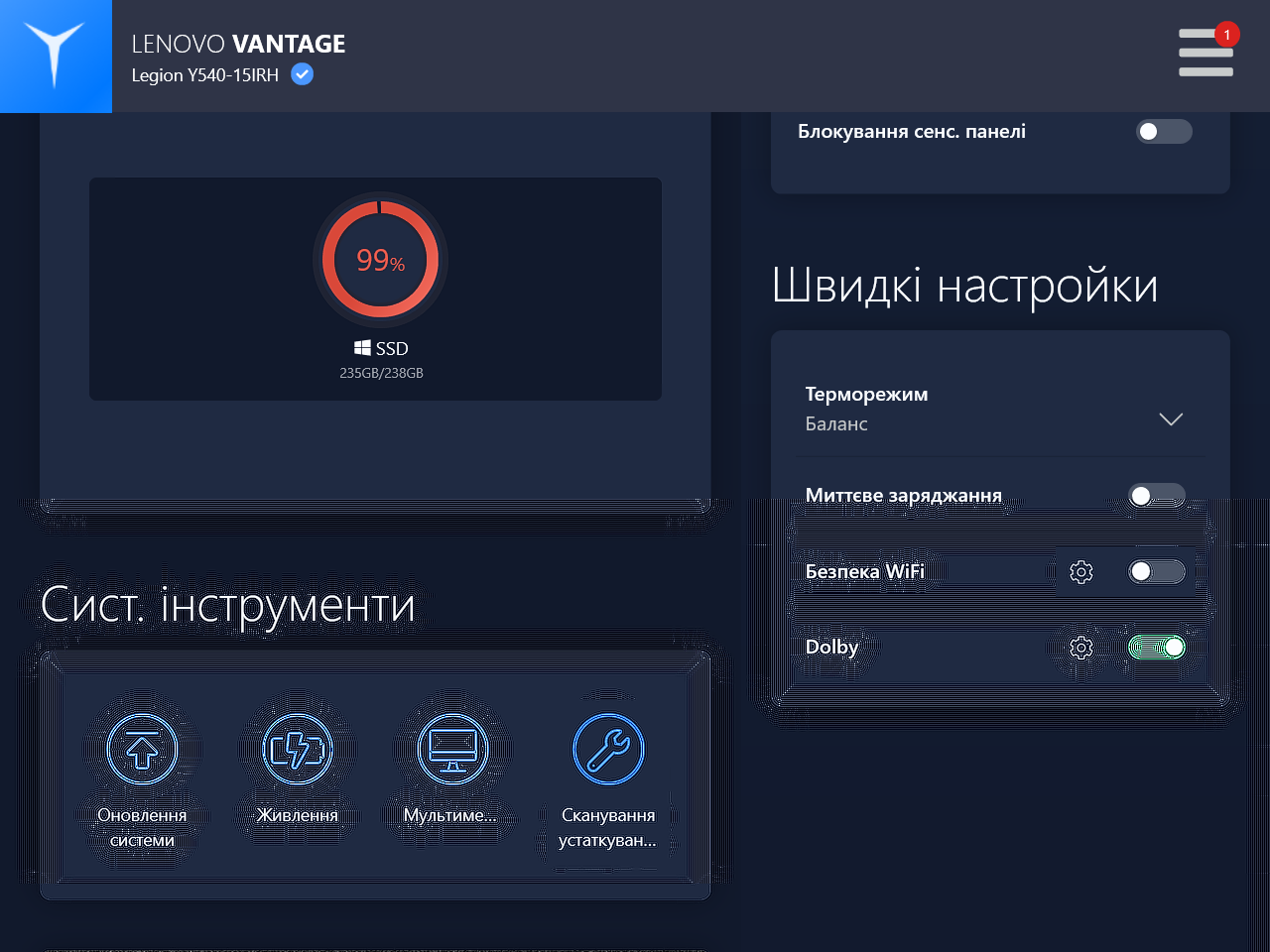This screenshot has height=952, width=1270.
Task: Click the Швидкі настройки heading
Action: coord(964,286)
